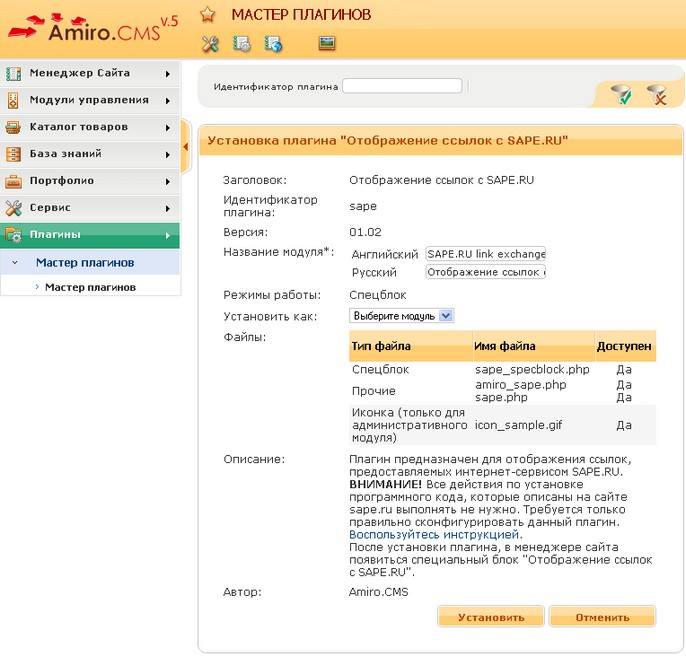Image resolution: width=686 pixels, height=657 pixels.
Task: Click the film strip with globe toolbar icon
Action: coord(272,43)
